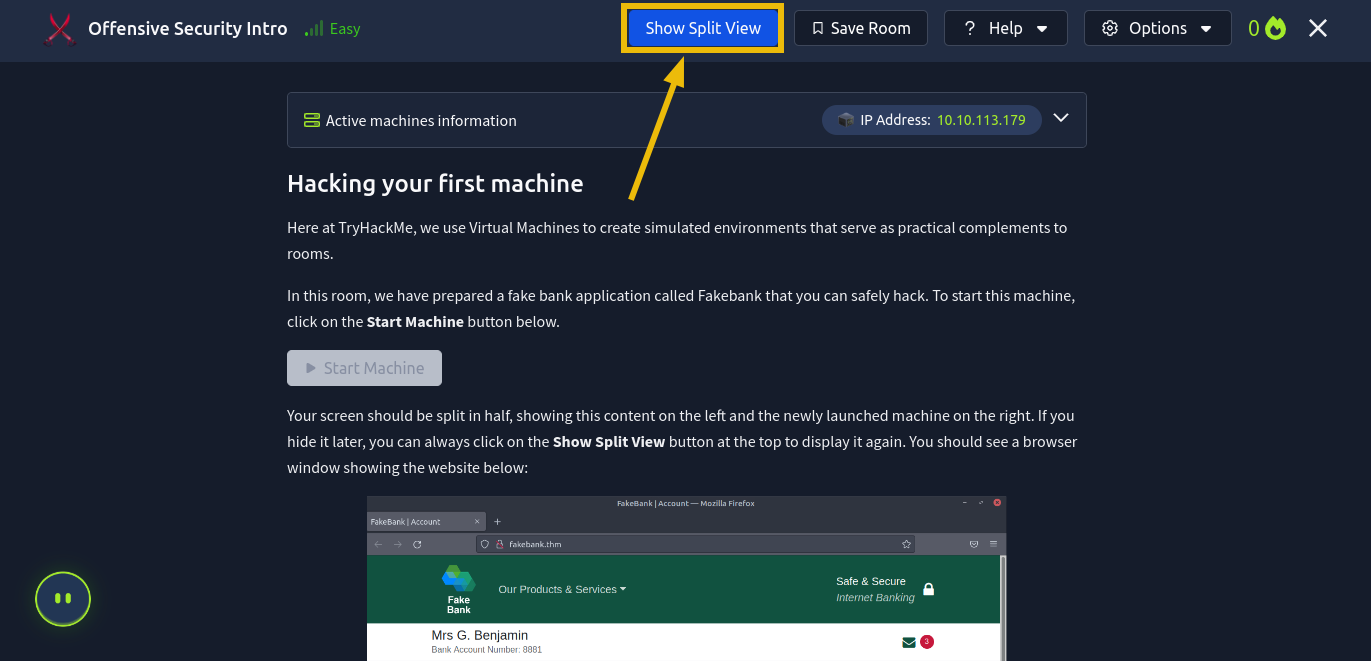Click the Fake Bank logo in the screenshot

point(458,589)
